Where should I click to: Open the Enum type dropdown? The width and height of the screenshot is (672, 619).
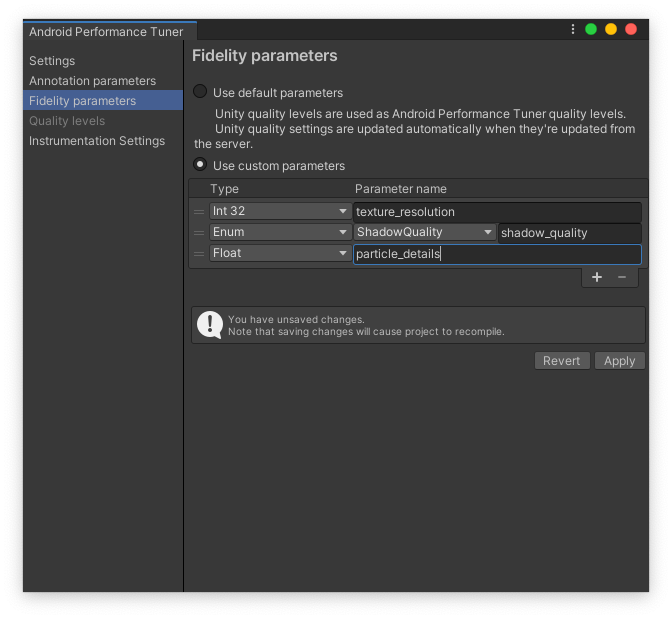pos(279,233)
